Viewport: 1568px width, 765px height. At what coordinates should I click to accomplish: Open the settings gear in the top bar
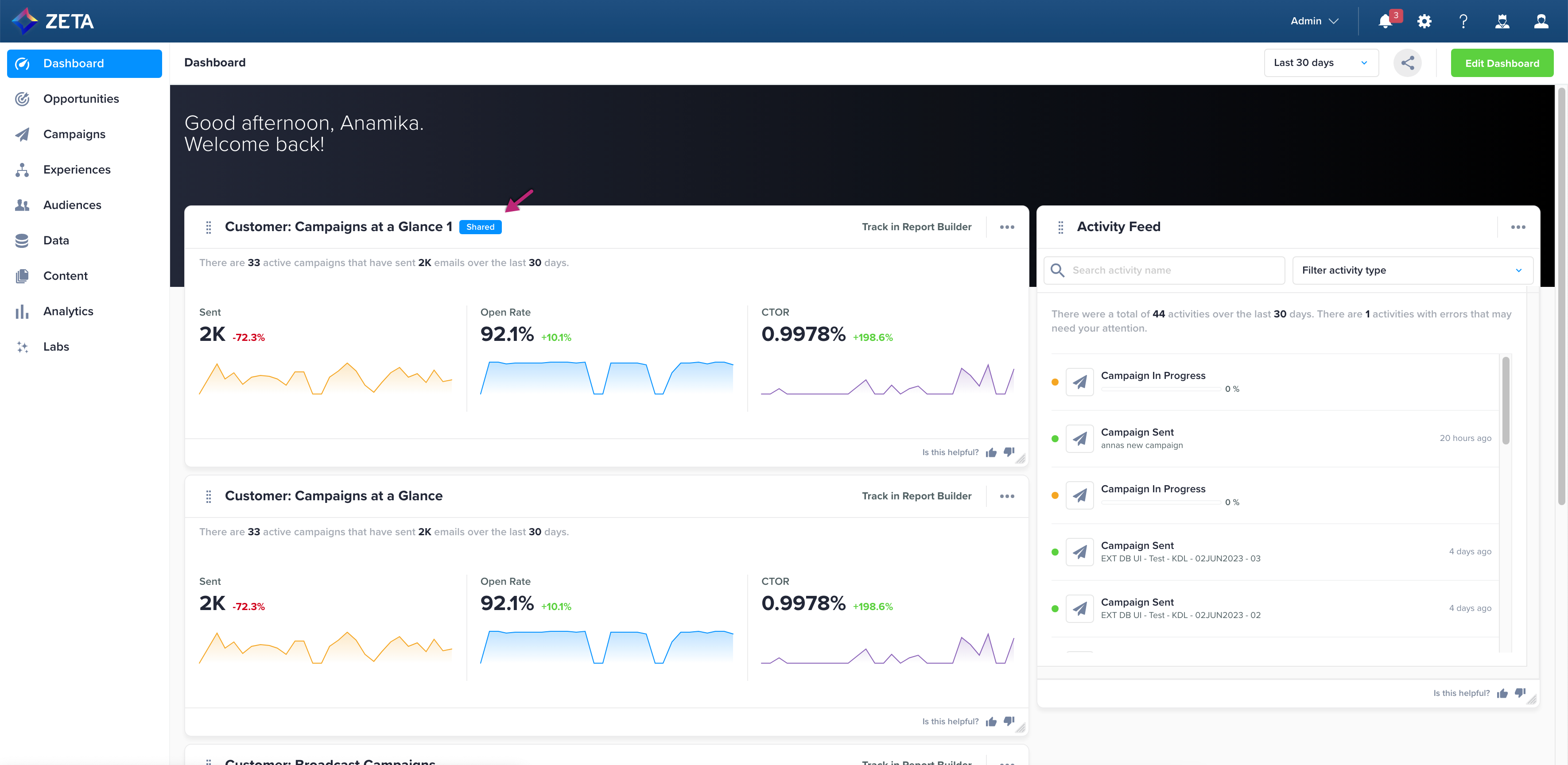click(1424, 21)
